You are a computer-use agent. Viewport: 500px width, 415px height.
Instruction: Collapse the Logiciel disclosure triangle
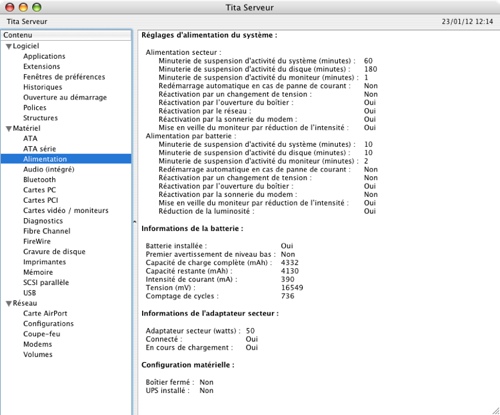[x=9, y=47]
